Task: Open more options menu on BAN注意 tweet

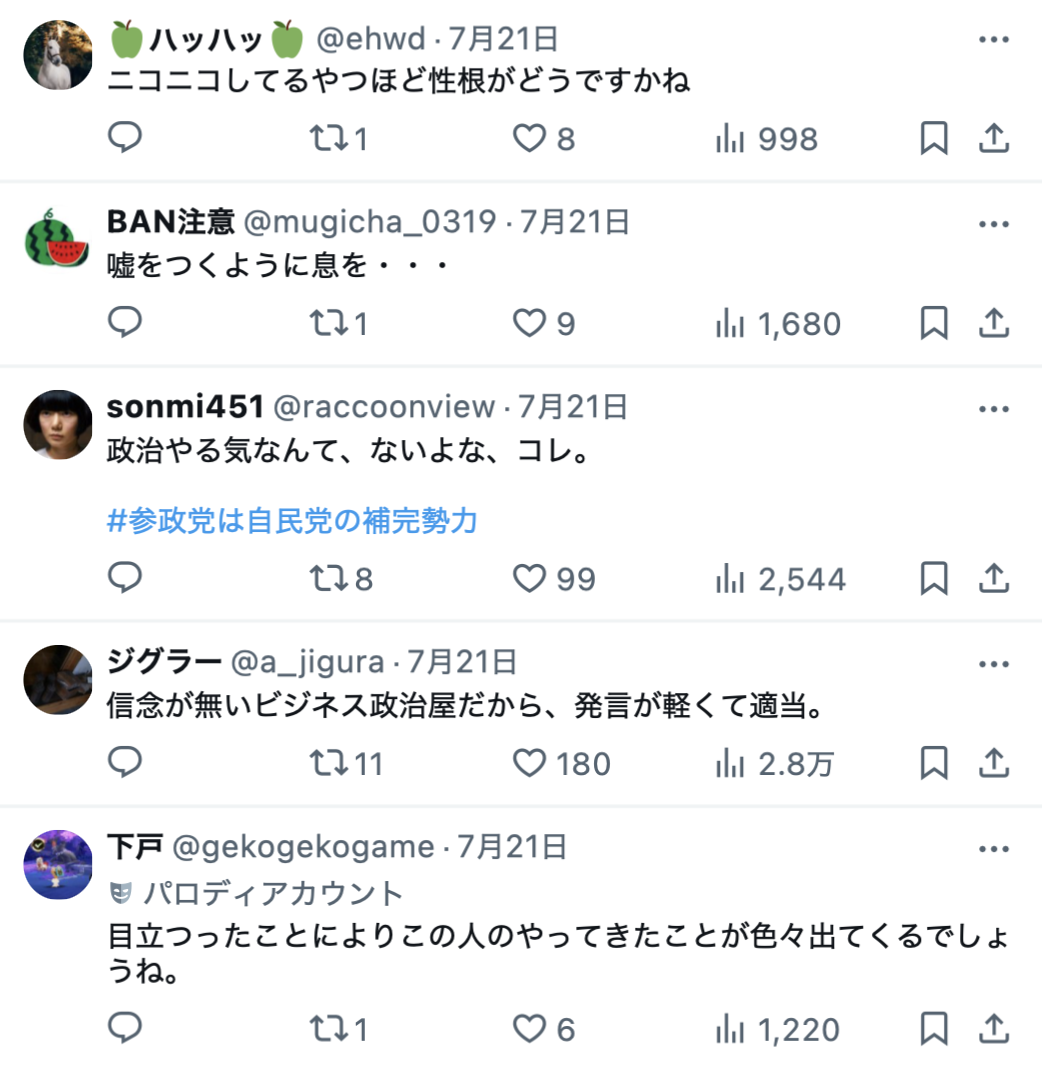Action: coord(994,224)
